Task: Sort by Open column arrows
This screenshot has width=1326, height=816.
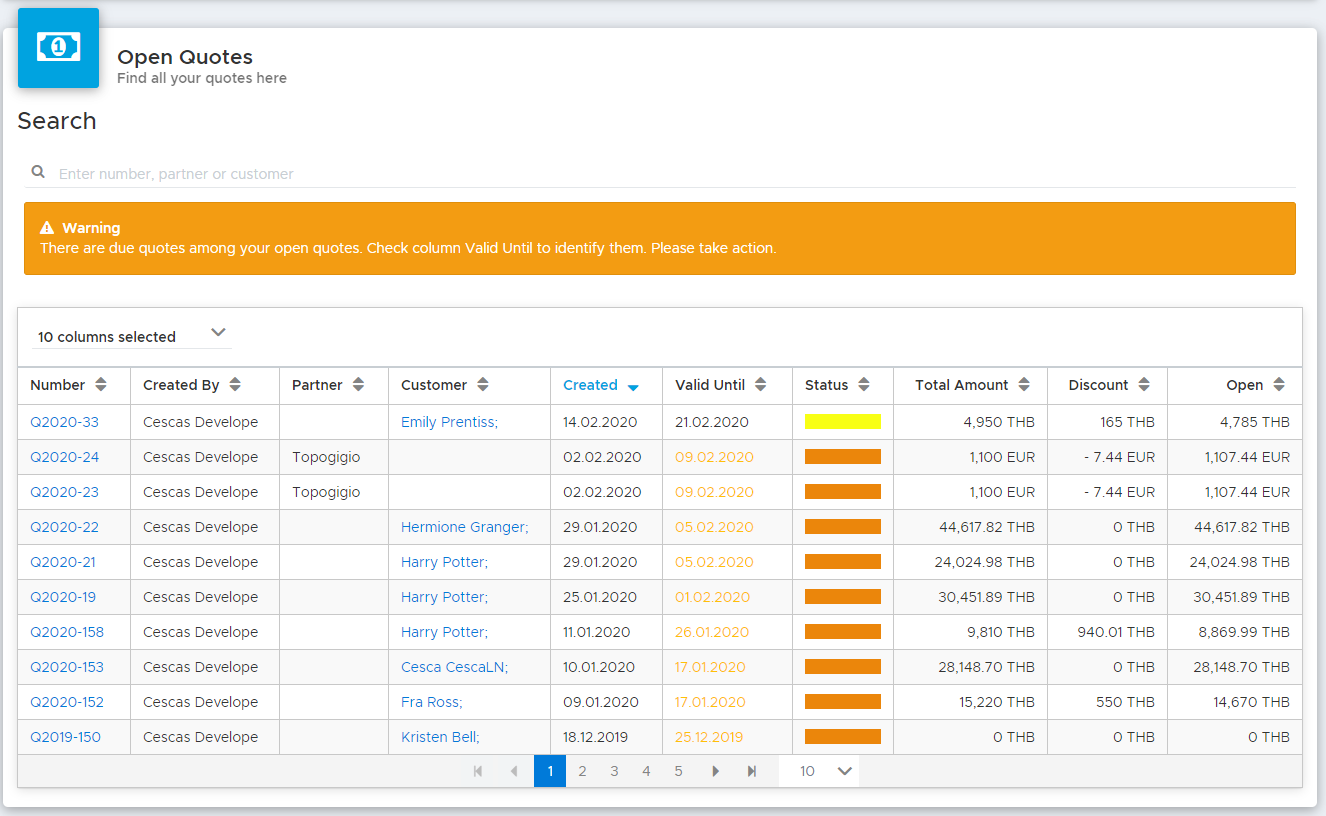Action: (1279, 385)
